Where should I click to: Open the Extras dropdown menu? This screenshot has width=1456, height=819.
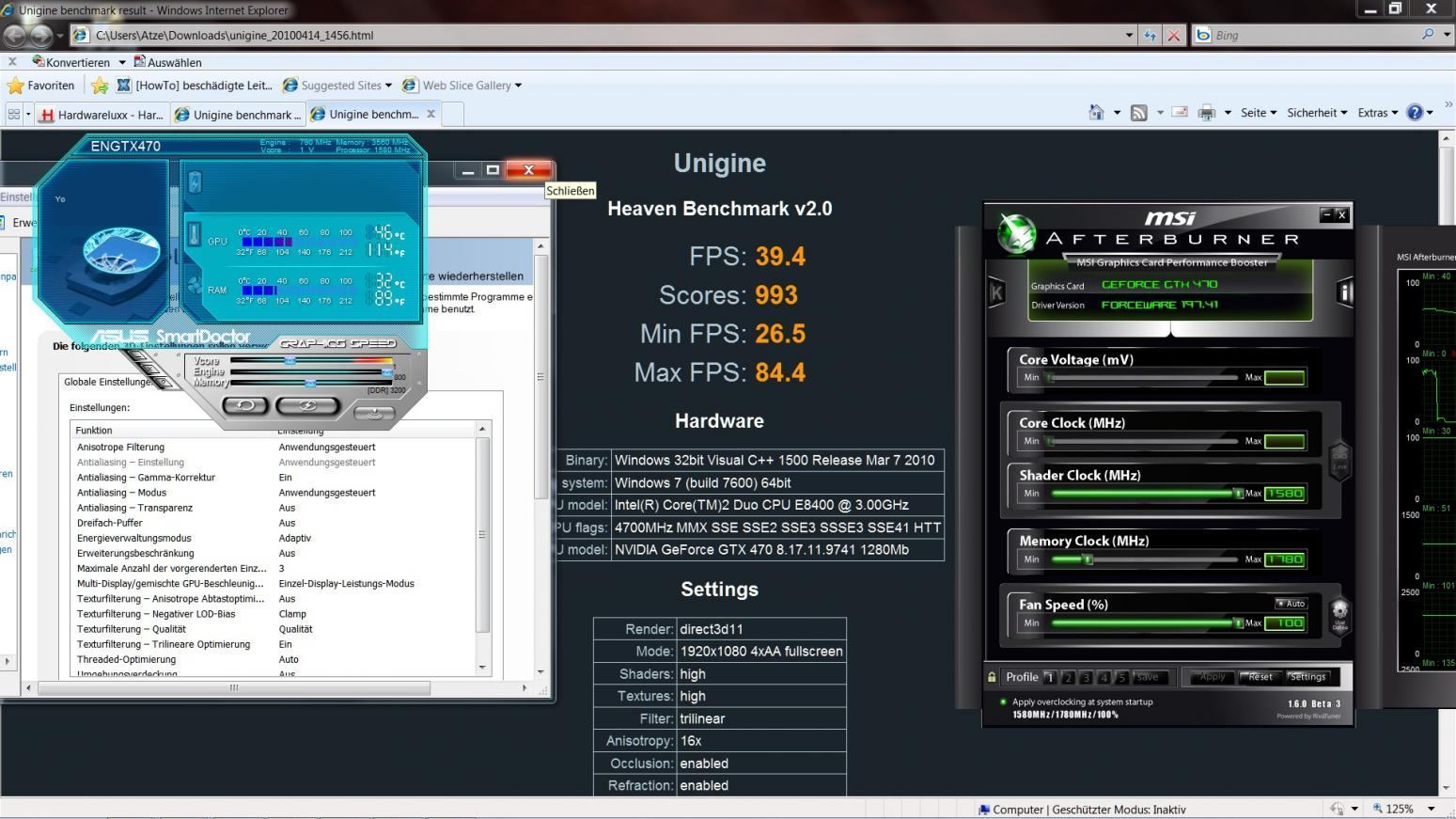point(1378,113)
